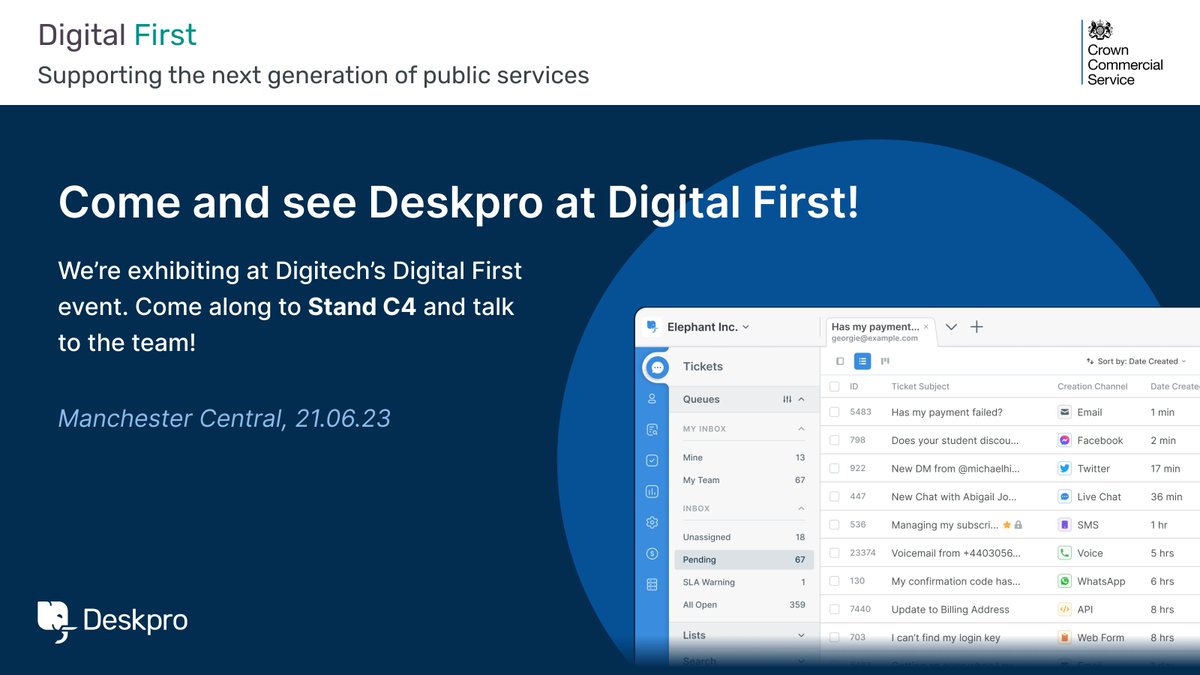
Task: Expand the Lists section chevron
Action: [x=801, y=635]
